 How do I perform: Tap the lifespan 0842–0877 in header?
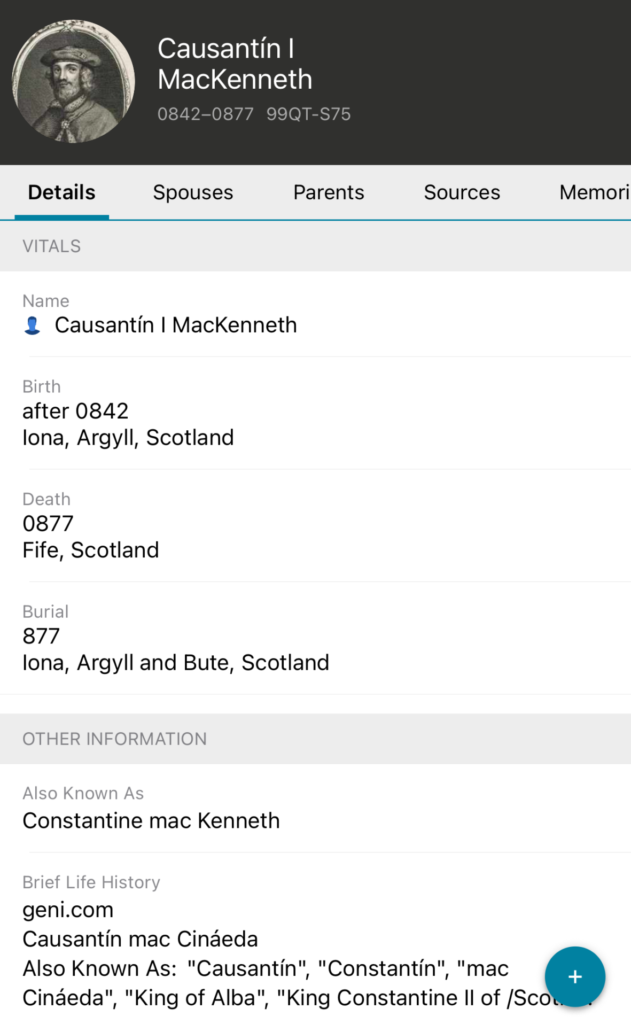tap(206, 114)
